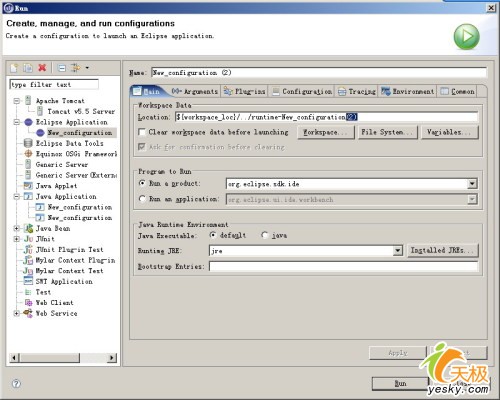Click the Workspace... button
500x400 pixels.
326,132
